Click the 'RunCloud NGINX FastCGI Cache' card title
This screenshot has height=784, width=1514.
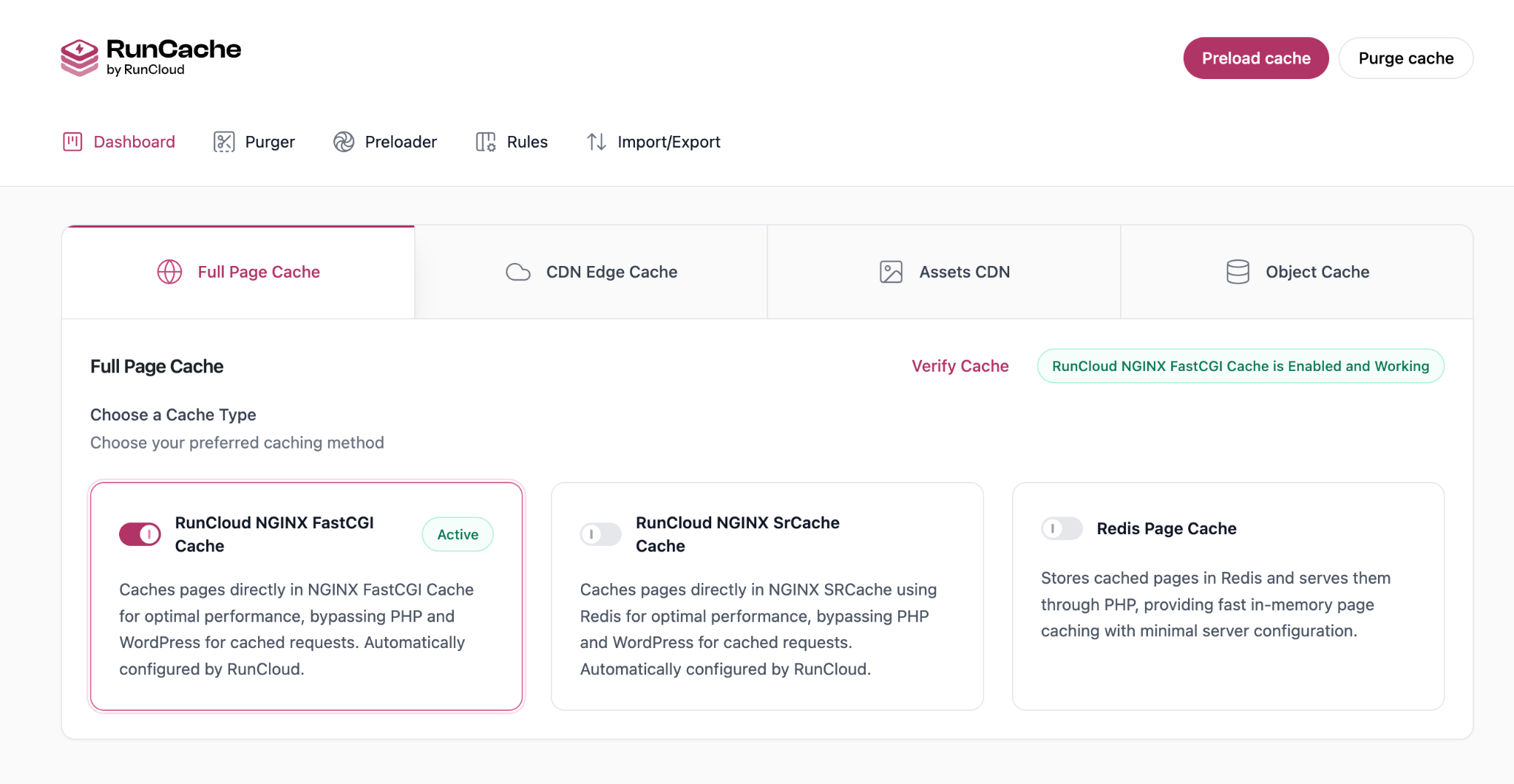[274, 534]
